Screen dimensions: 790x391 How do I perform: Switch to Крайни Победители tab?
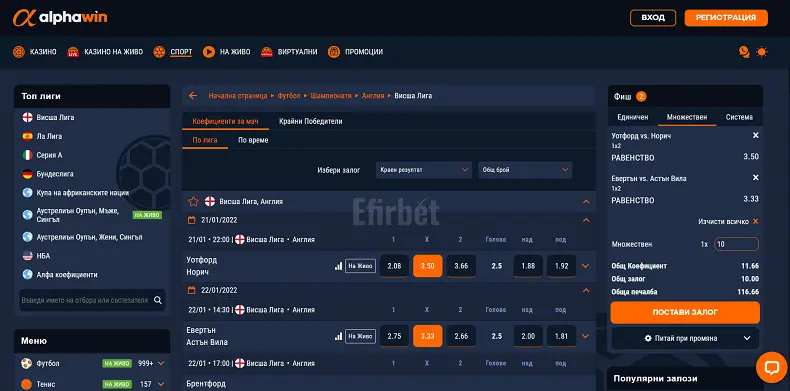311,121
